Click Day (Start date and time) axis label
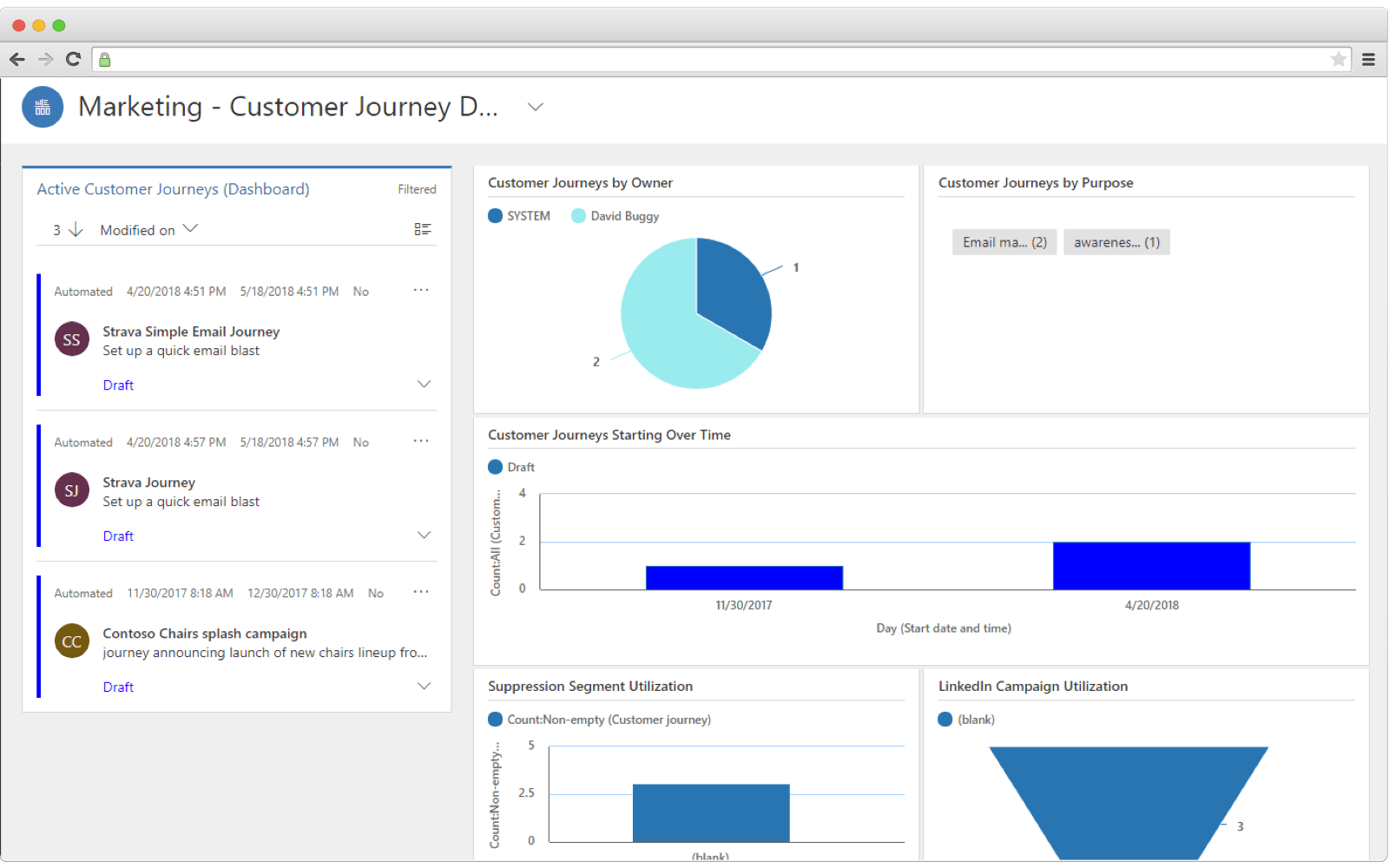 point(944,628)
